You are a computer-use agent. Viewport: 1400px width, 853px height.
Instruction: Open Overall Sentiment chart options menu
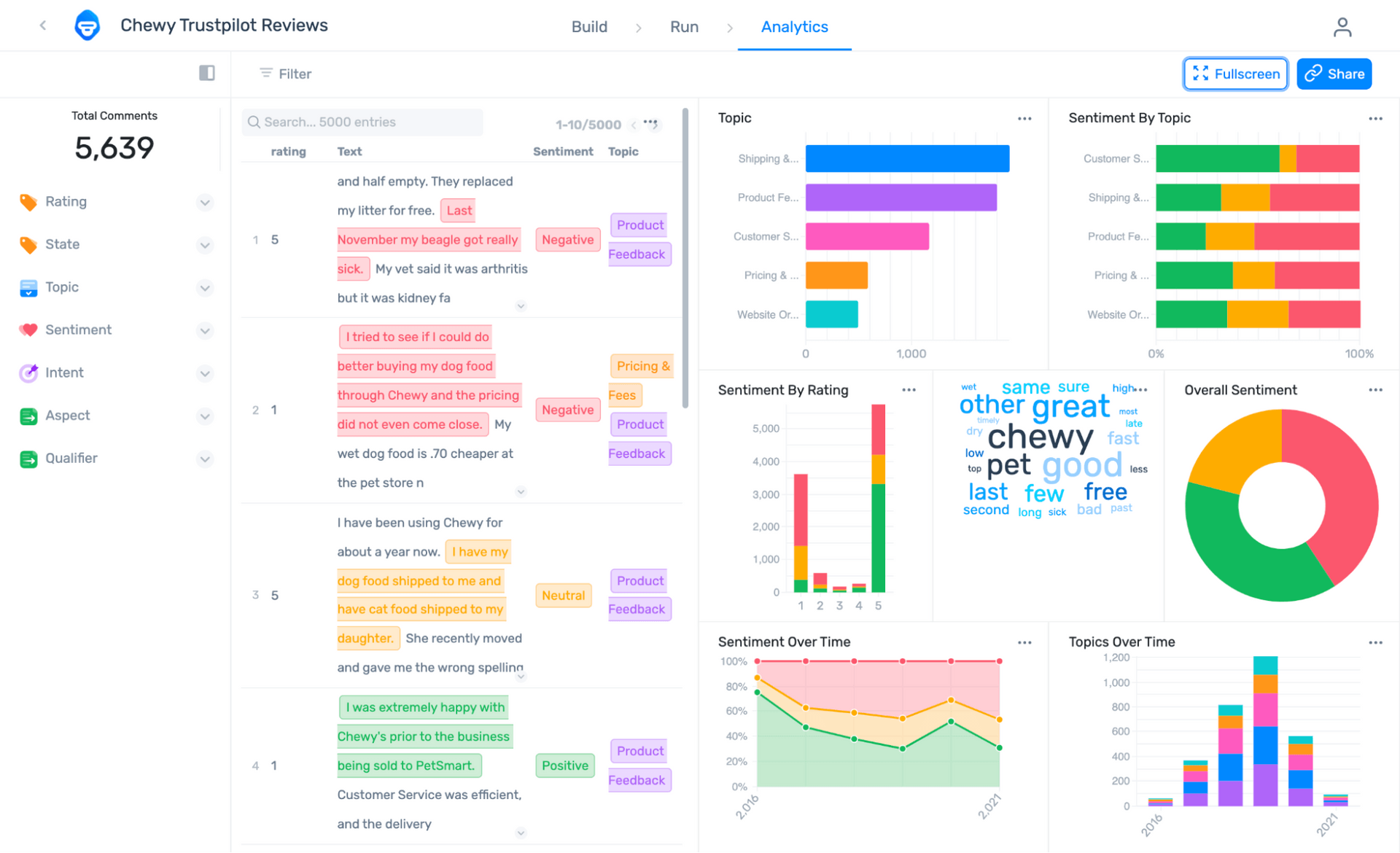coord(1375,390)
